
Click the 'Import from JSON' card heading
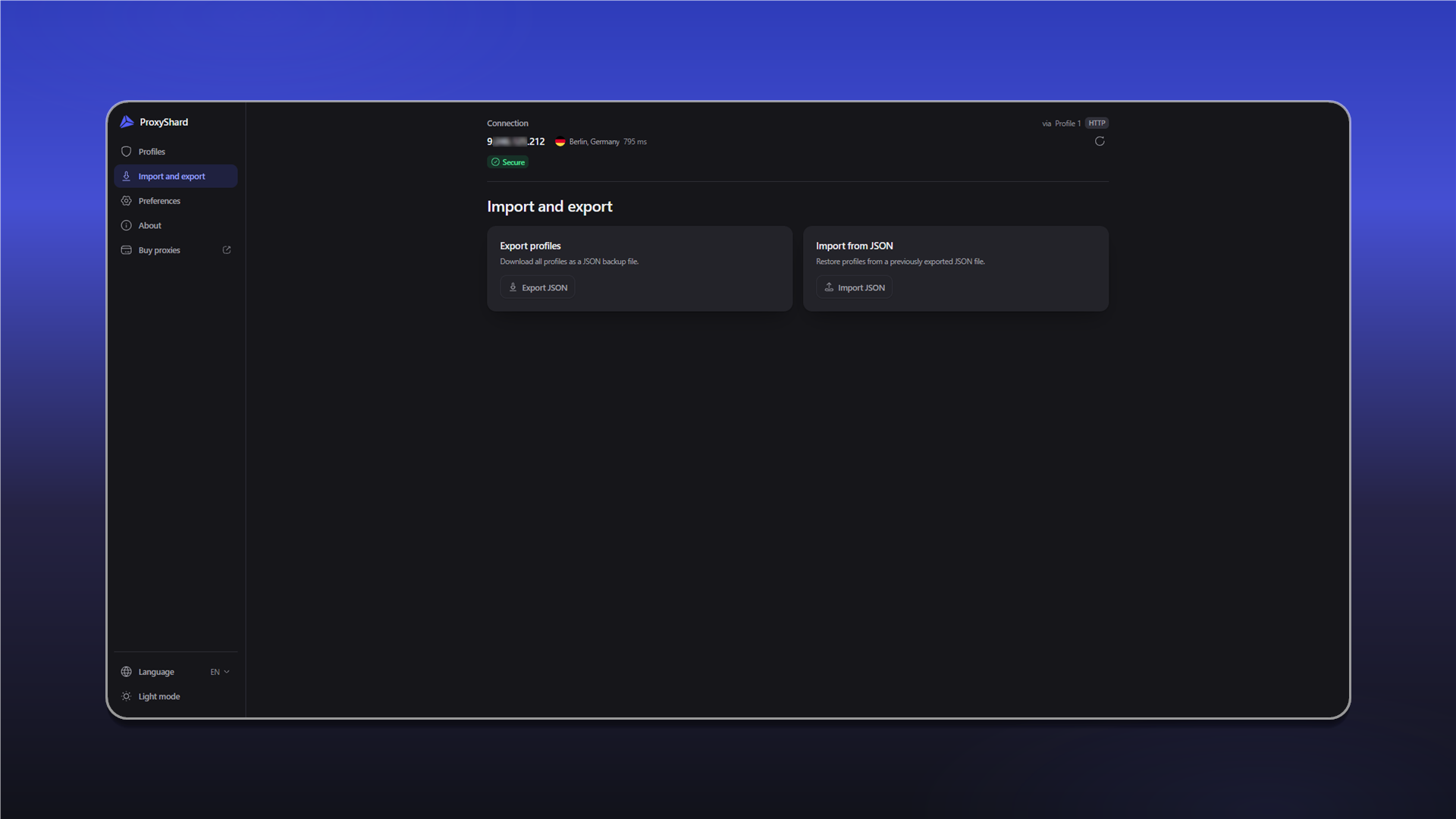click(854, 246)
